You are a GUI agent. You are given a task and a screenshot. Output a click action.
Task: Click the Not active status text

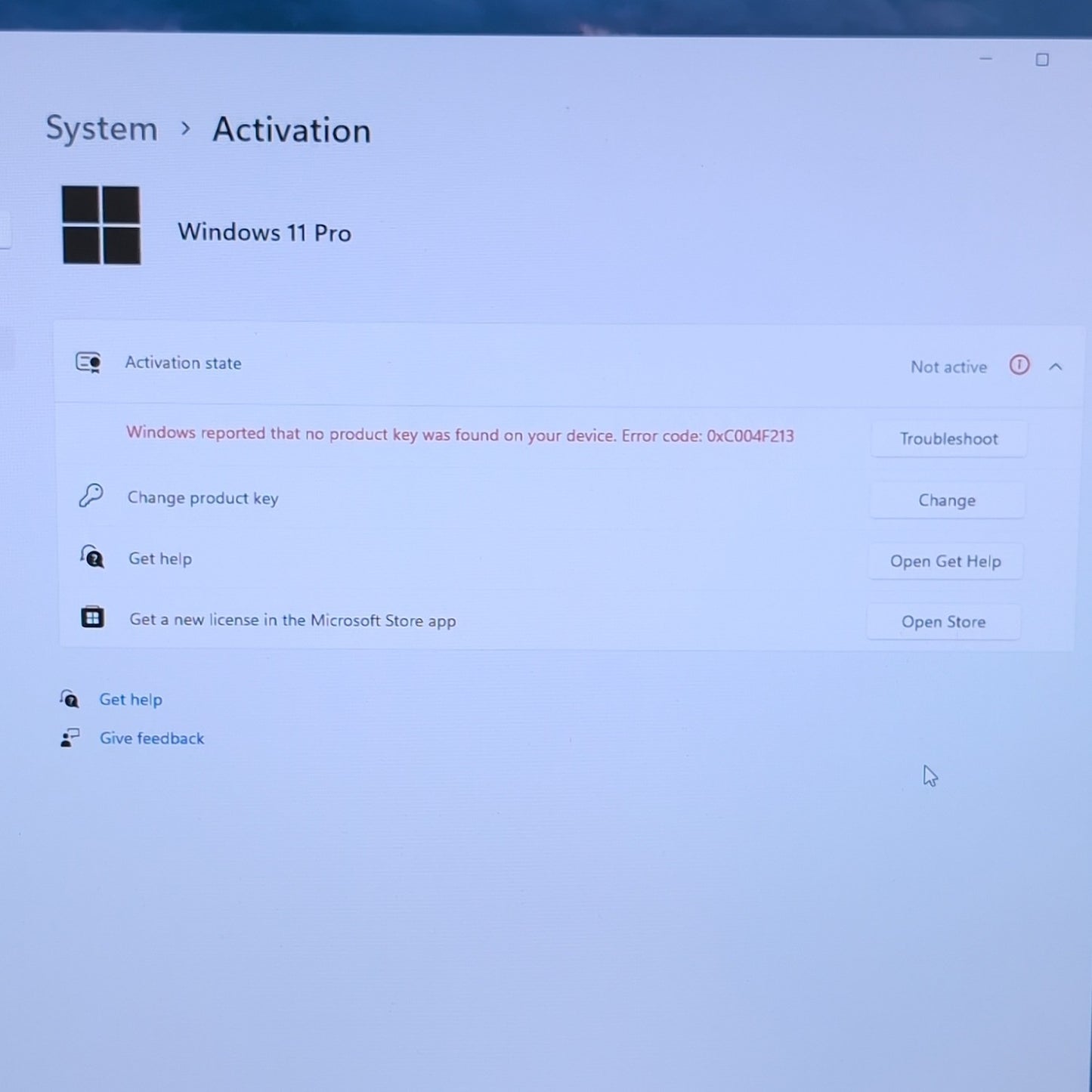pyautogui.click(x=948, y=367)
